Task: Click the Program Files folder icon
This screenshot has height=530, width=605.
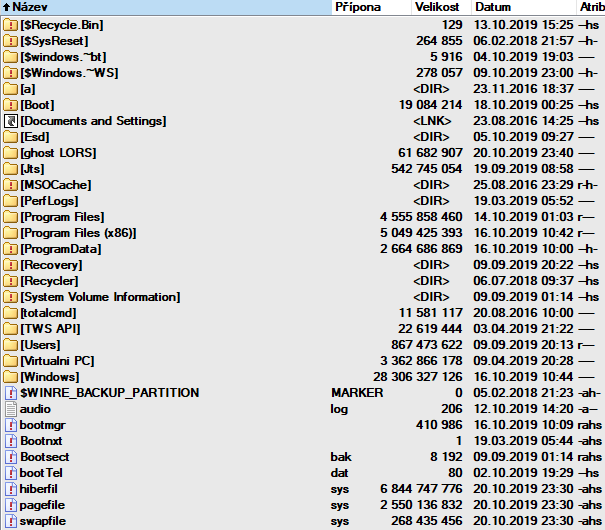Action: click(10, 217)
